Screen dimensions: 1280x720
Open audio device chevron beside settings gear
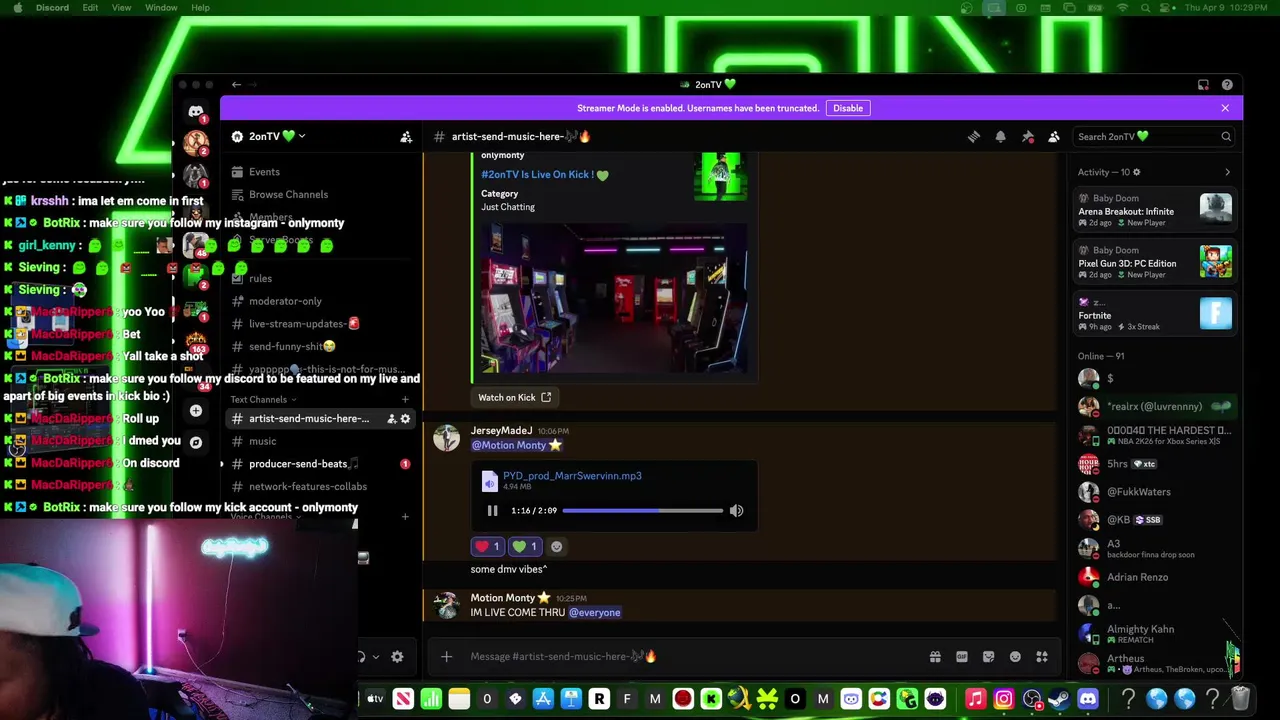pyautogui.click(x=375, y=657)
